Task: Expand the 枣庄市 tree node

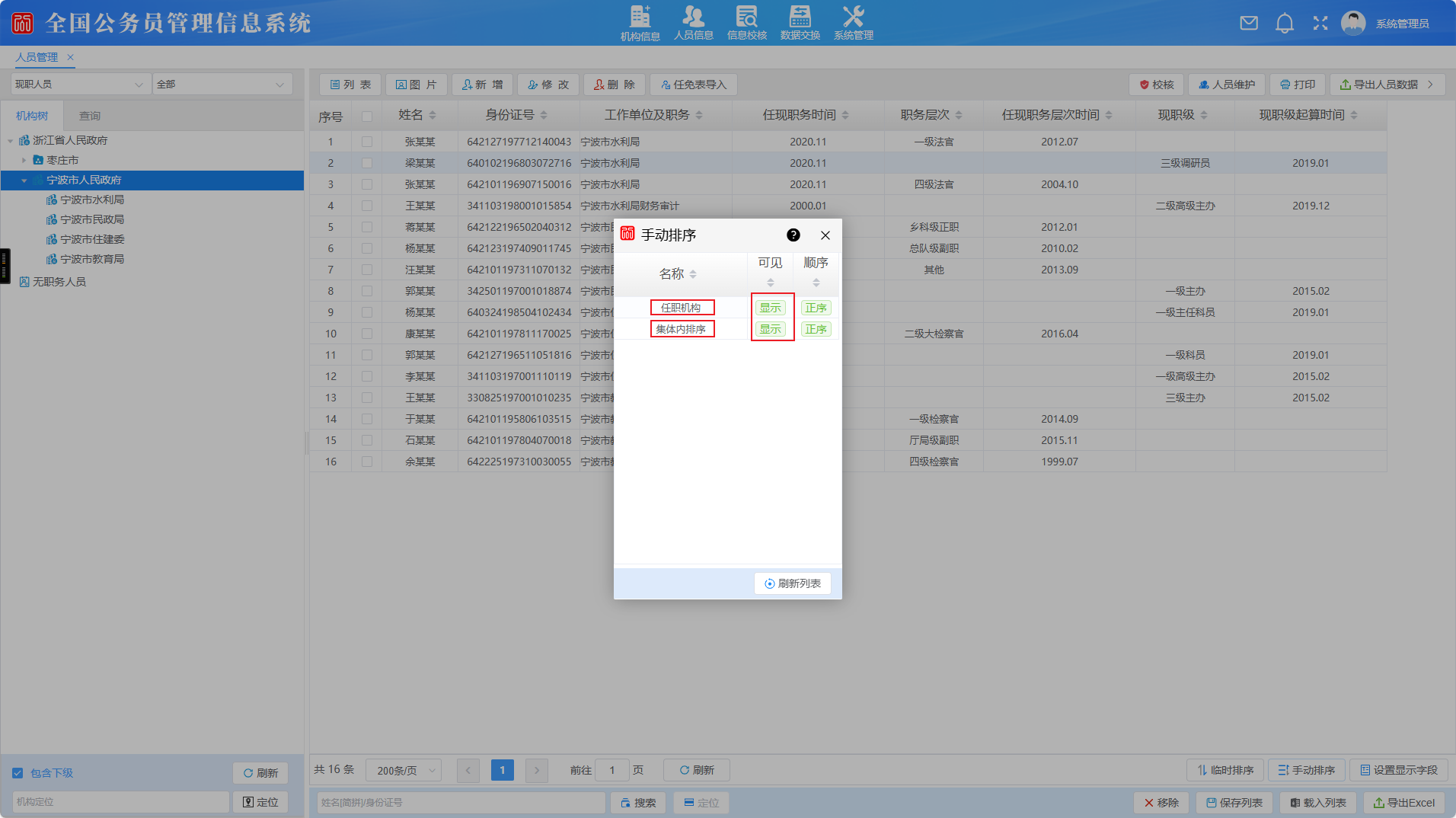Action: click(24, 161)
